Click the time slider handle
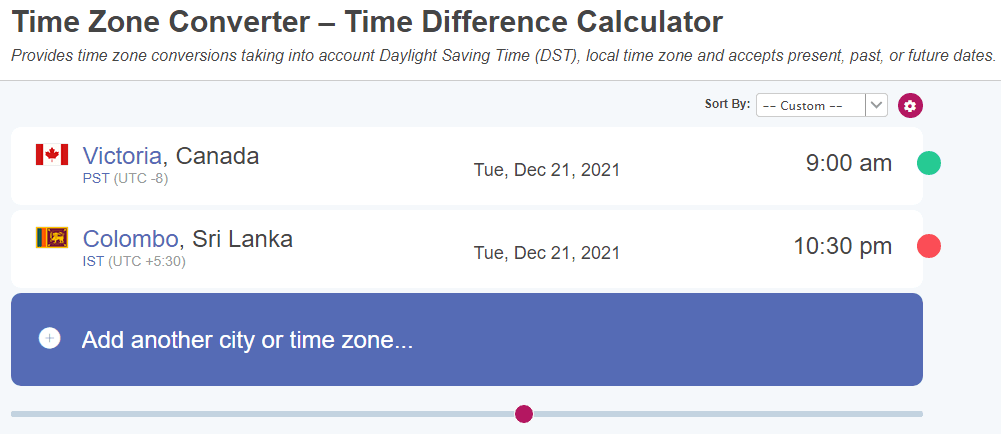The height and width of the screenshot is (434, 1001). [523, 414]
